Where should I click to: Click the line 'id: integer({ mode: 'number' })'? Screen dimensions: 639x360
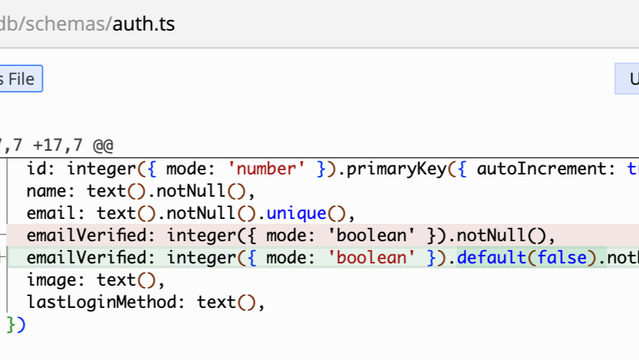pyautogui.click(x=181, y=169)
